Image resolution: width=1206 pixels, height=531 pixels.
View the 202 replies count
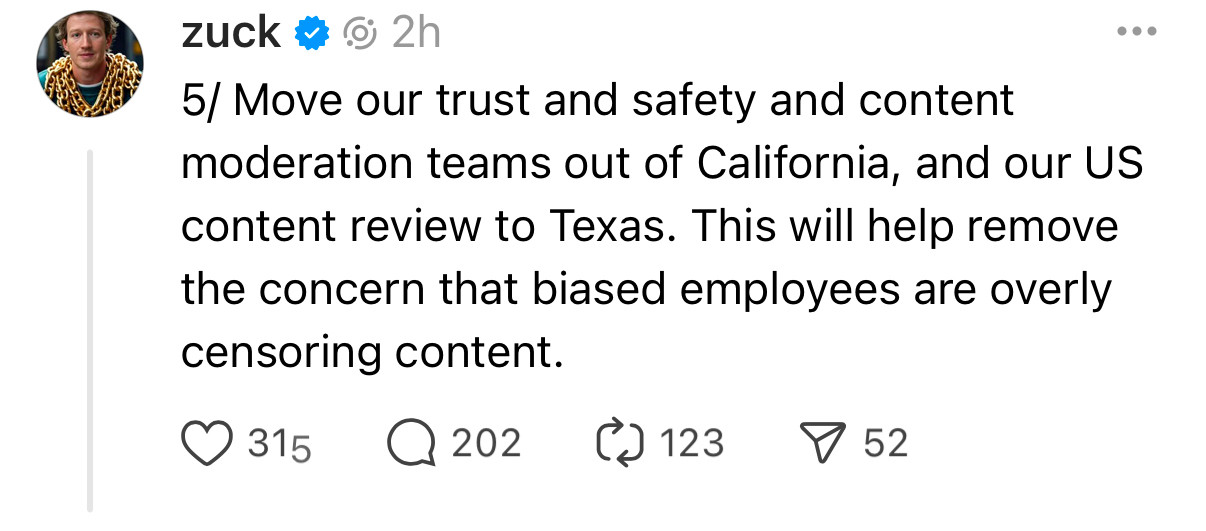coord(486,443)
